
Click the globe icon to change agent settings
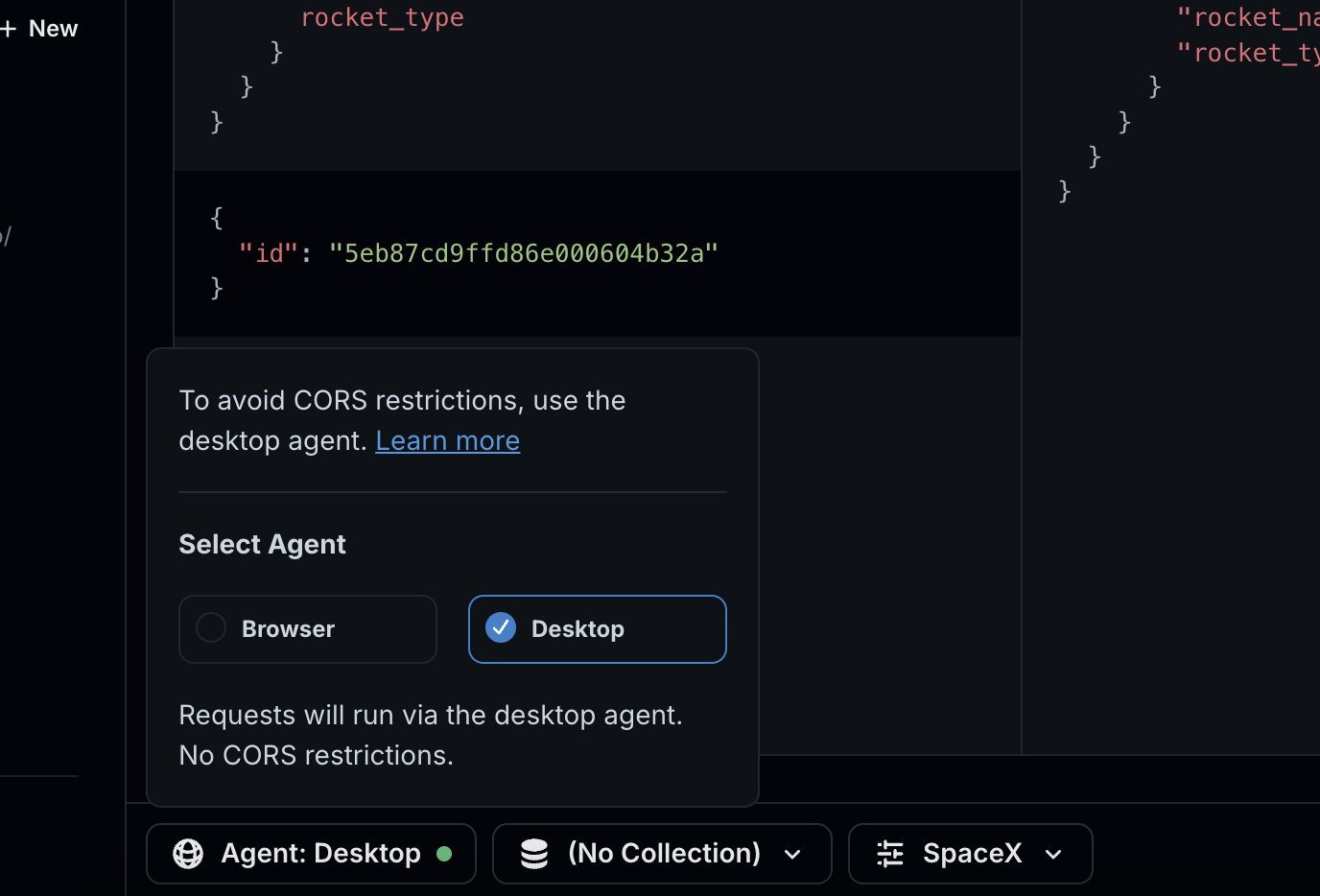pos(188,853)
